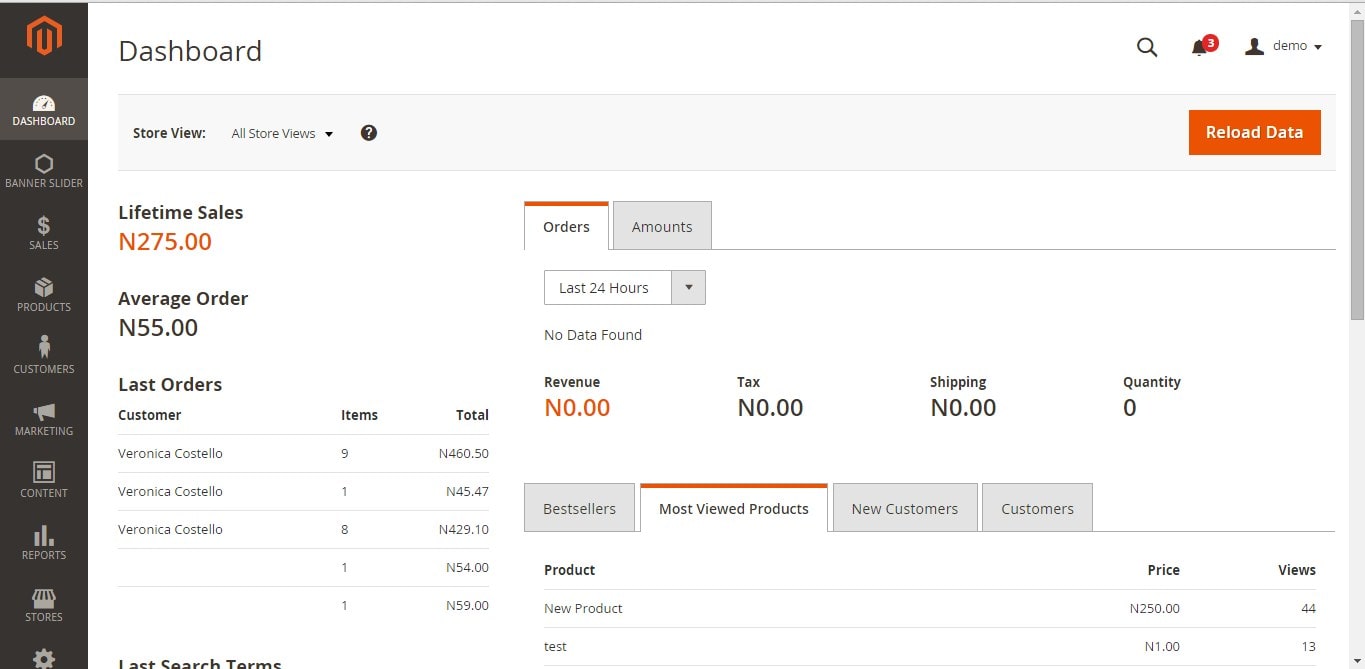
Task: Click the Store View help question icon
Action: [369, 133]
